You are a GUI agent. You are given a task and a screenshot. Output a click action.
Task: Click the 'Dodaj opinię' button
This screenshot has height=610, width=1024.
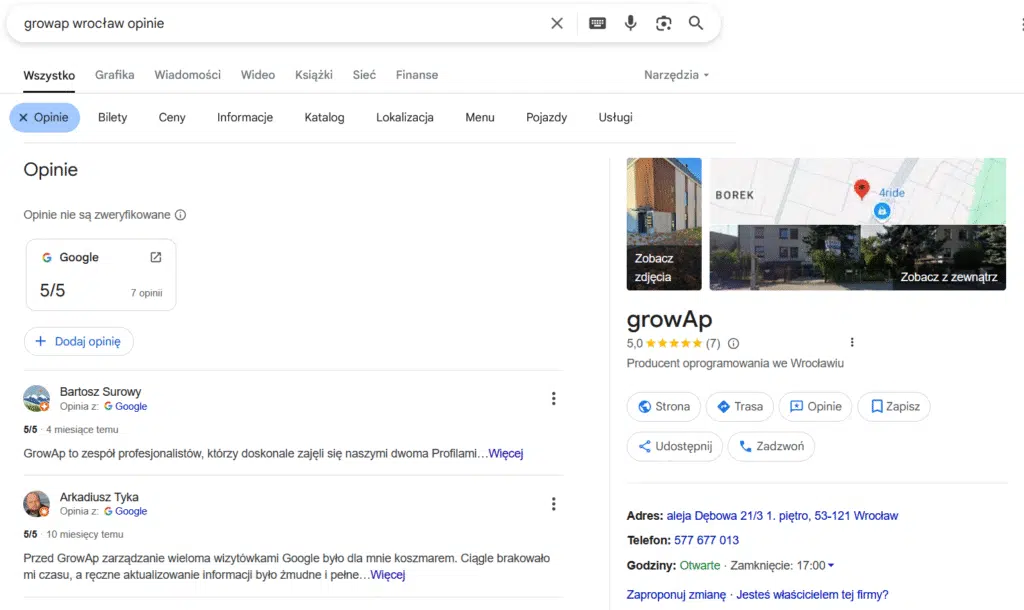tap(79, 341)
